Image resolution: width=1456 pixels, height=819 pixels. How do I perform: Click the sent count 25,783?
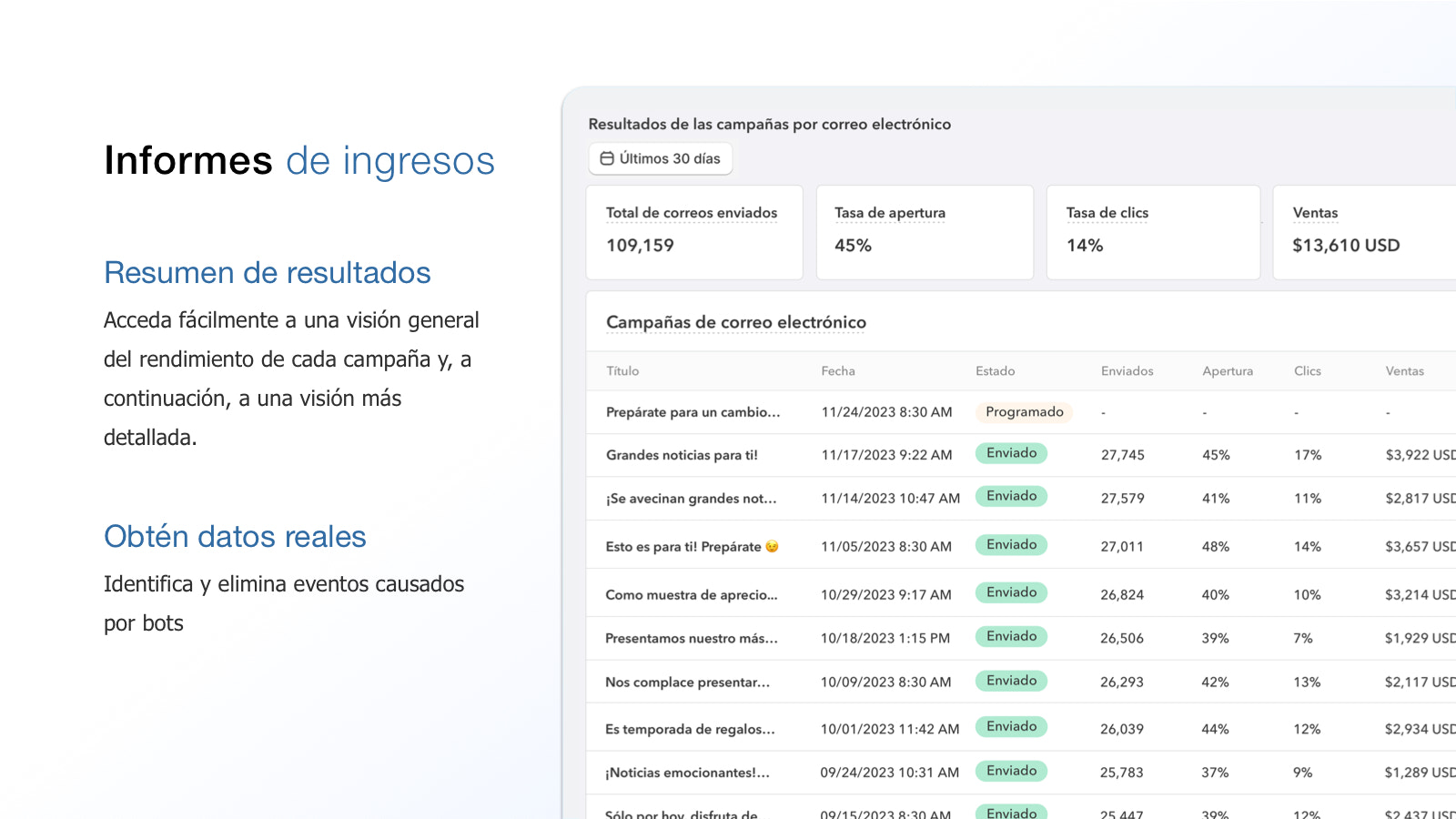pyautogui.click(x=1122, y=773)
